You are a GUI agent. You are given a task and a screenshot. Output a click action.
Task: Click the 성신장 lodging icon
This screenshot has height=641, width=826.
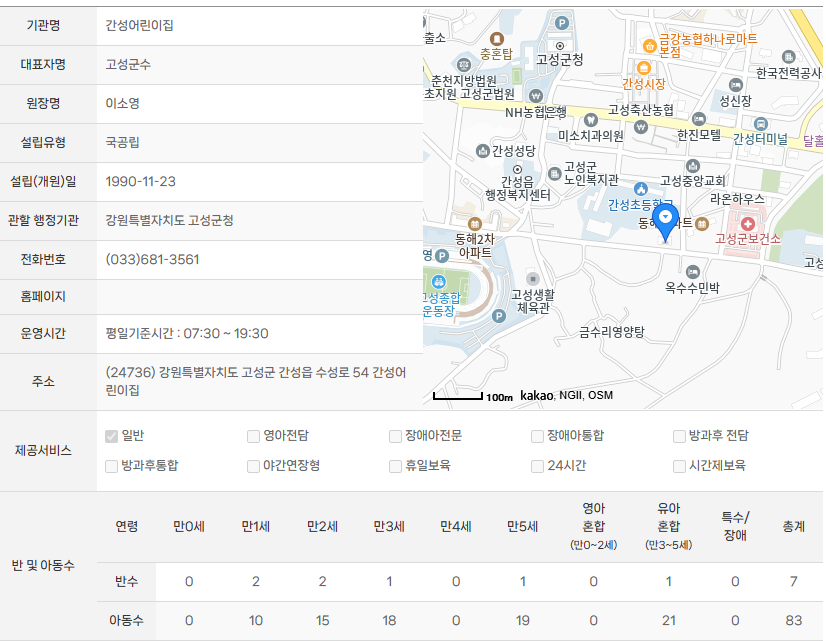pyautogui.click(x=735, y=84)
